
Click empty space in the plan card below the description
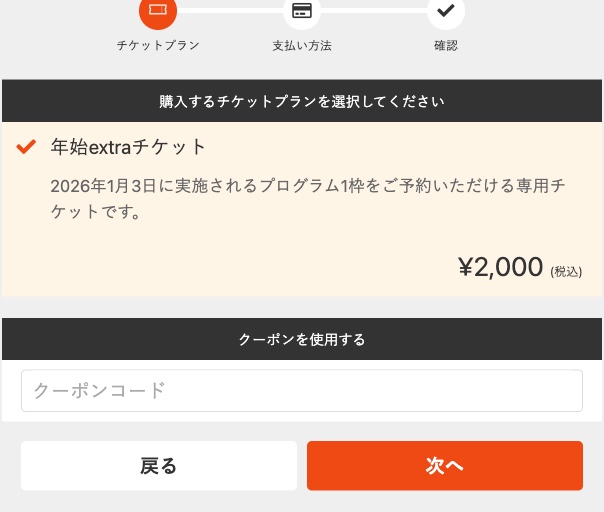(200, 262)
